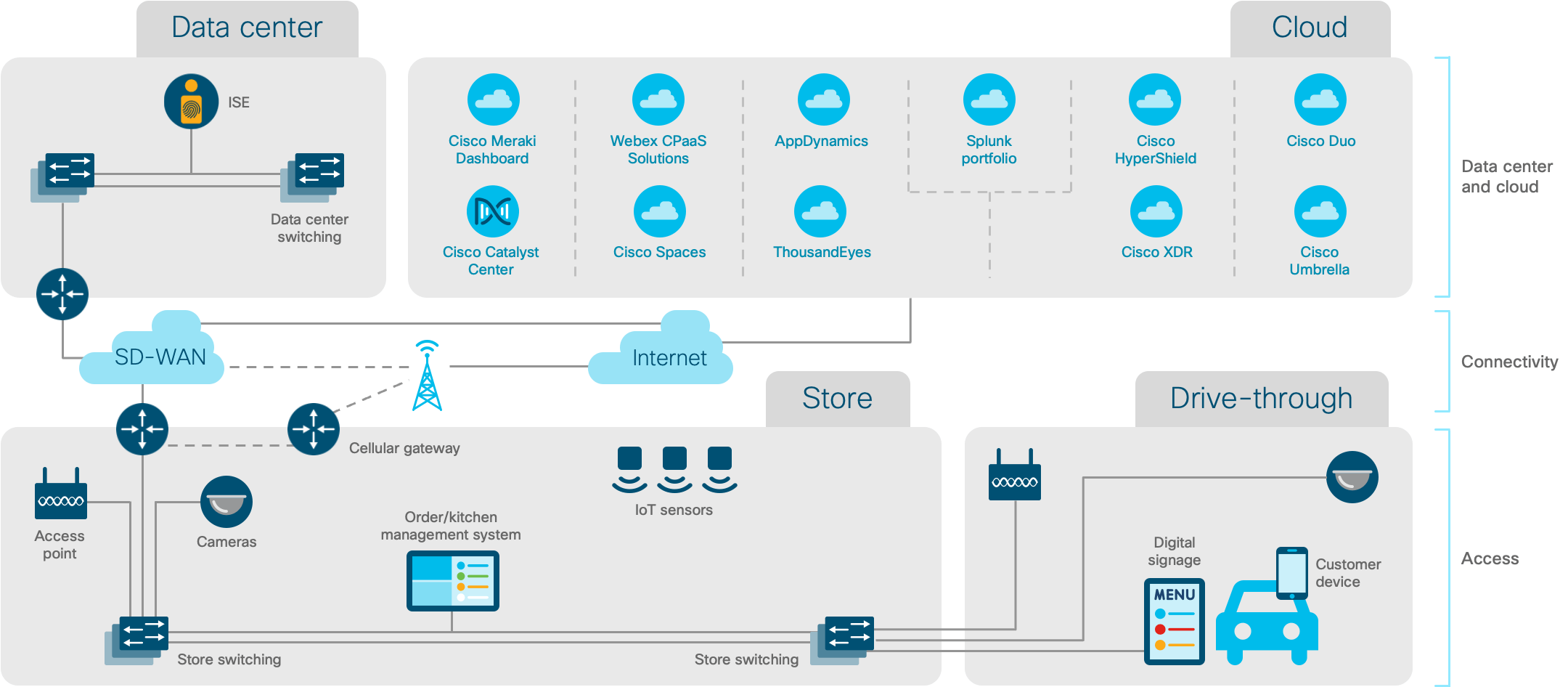Click the ISE fingerprint identity icon

(191, 102)
